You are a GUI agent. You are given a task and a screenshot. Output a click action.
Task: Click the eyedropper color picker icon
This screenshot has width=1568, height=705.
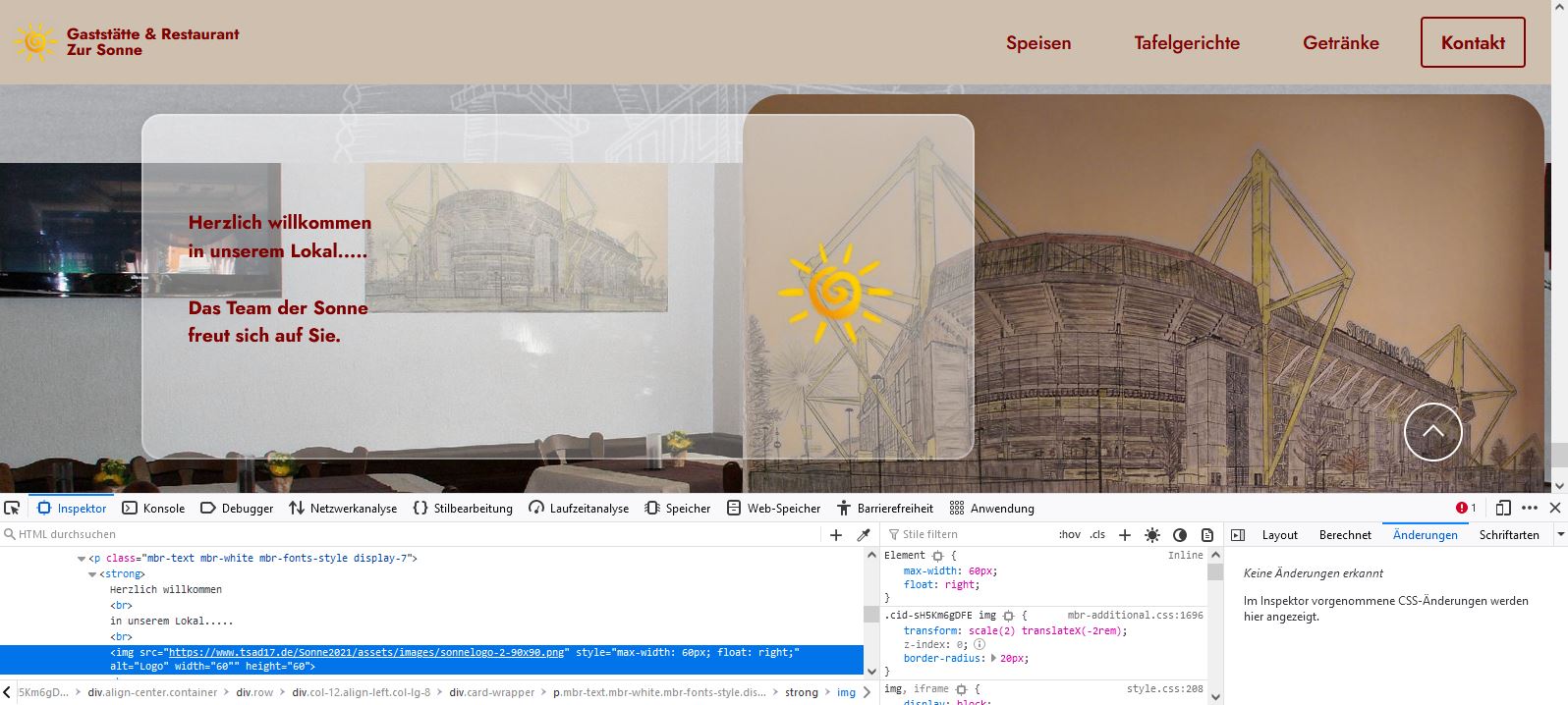tap(864, 535)
